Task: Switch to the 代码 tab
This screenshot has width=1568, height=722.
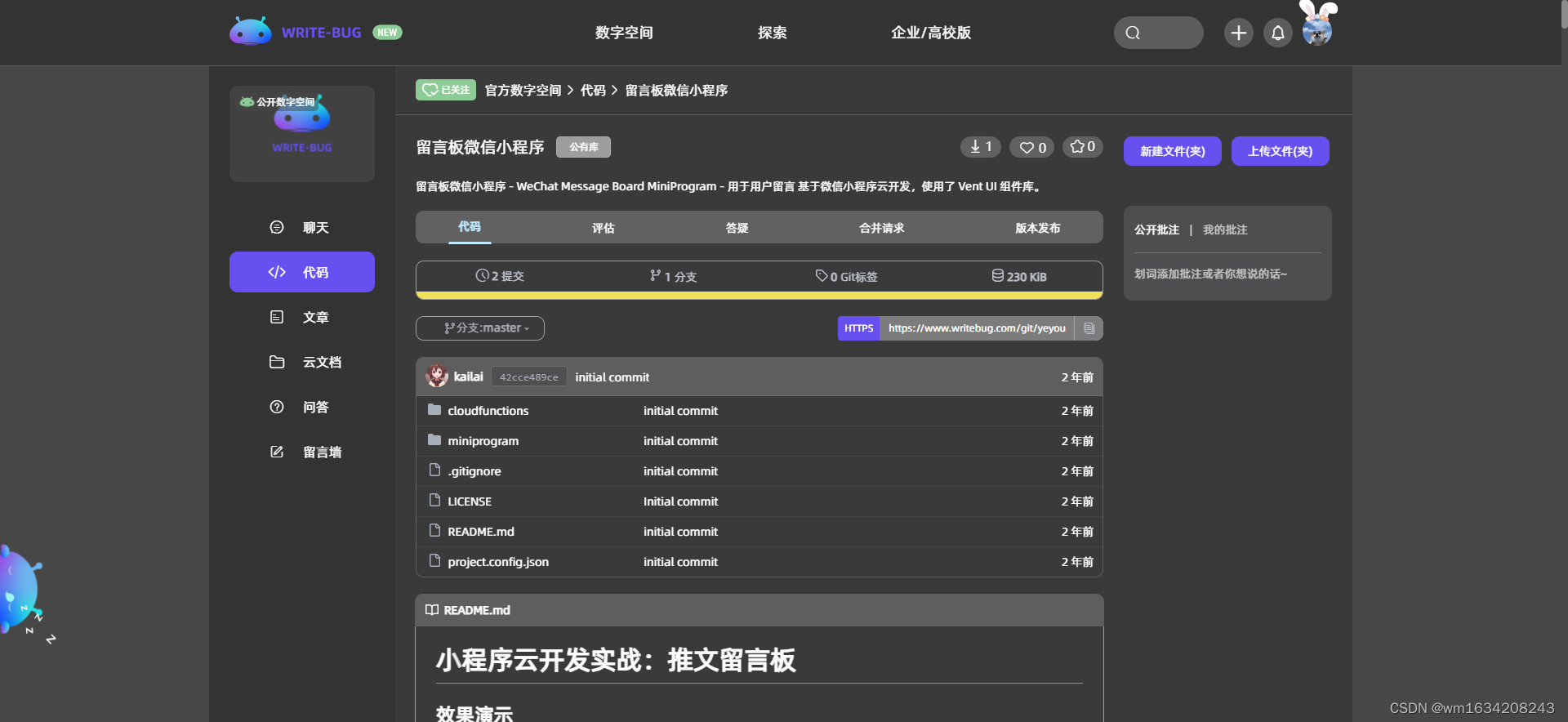Action: 470,227
